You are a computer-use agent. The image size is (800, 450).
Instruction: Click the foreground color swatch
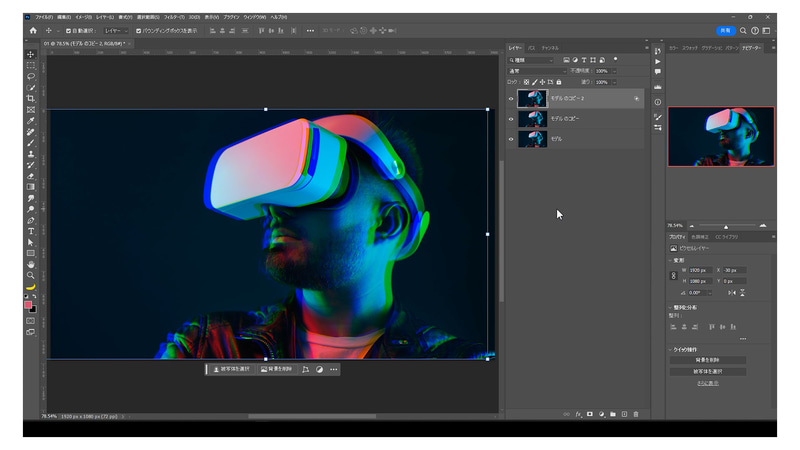coord(29,305)
